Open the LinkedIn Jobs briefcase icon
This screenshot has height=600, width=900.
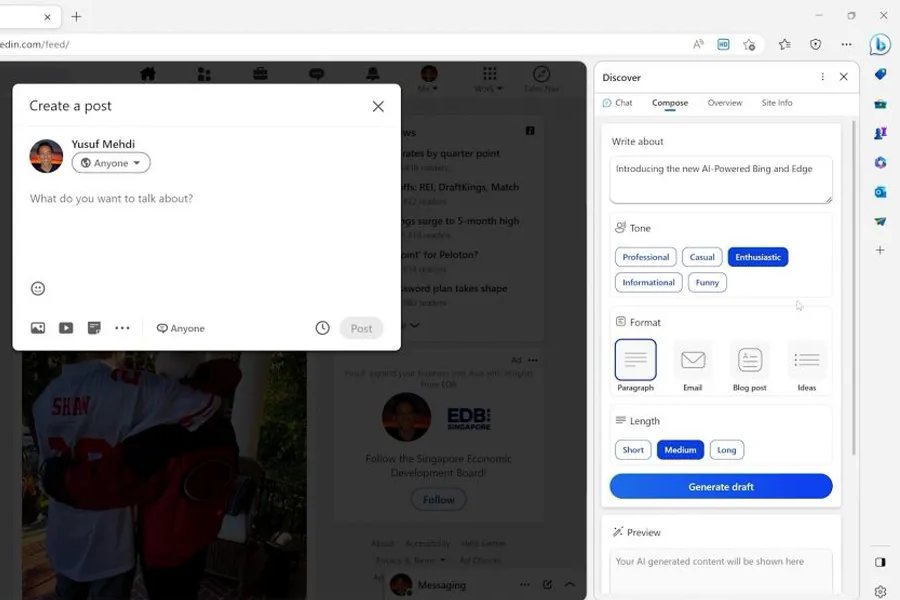[260, 74]
